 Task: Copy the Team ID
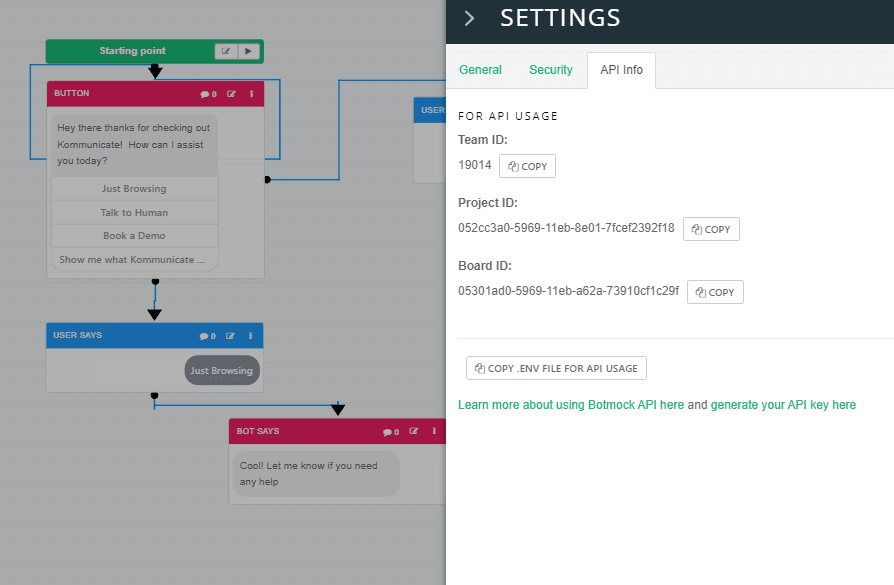click(x=527, y=166)
